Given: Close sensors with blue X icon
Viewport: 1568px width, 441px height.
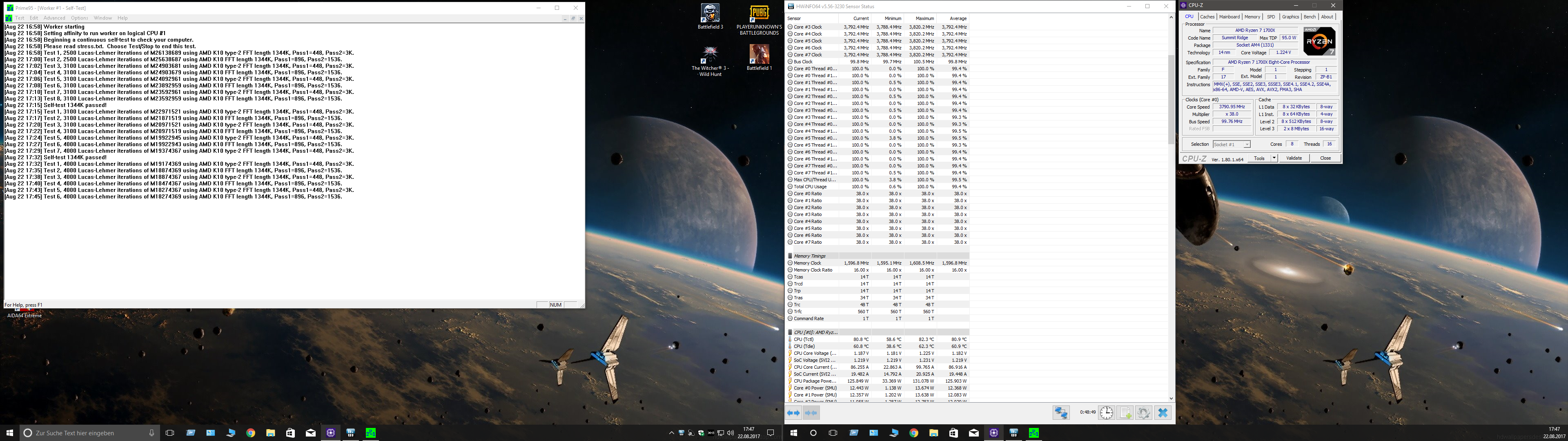Looking at the screenshot, I should (1163, 413).
